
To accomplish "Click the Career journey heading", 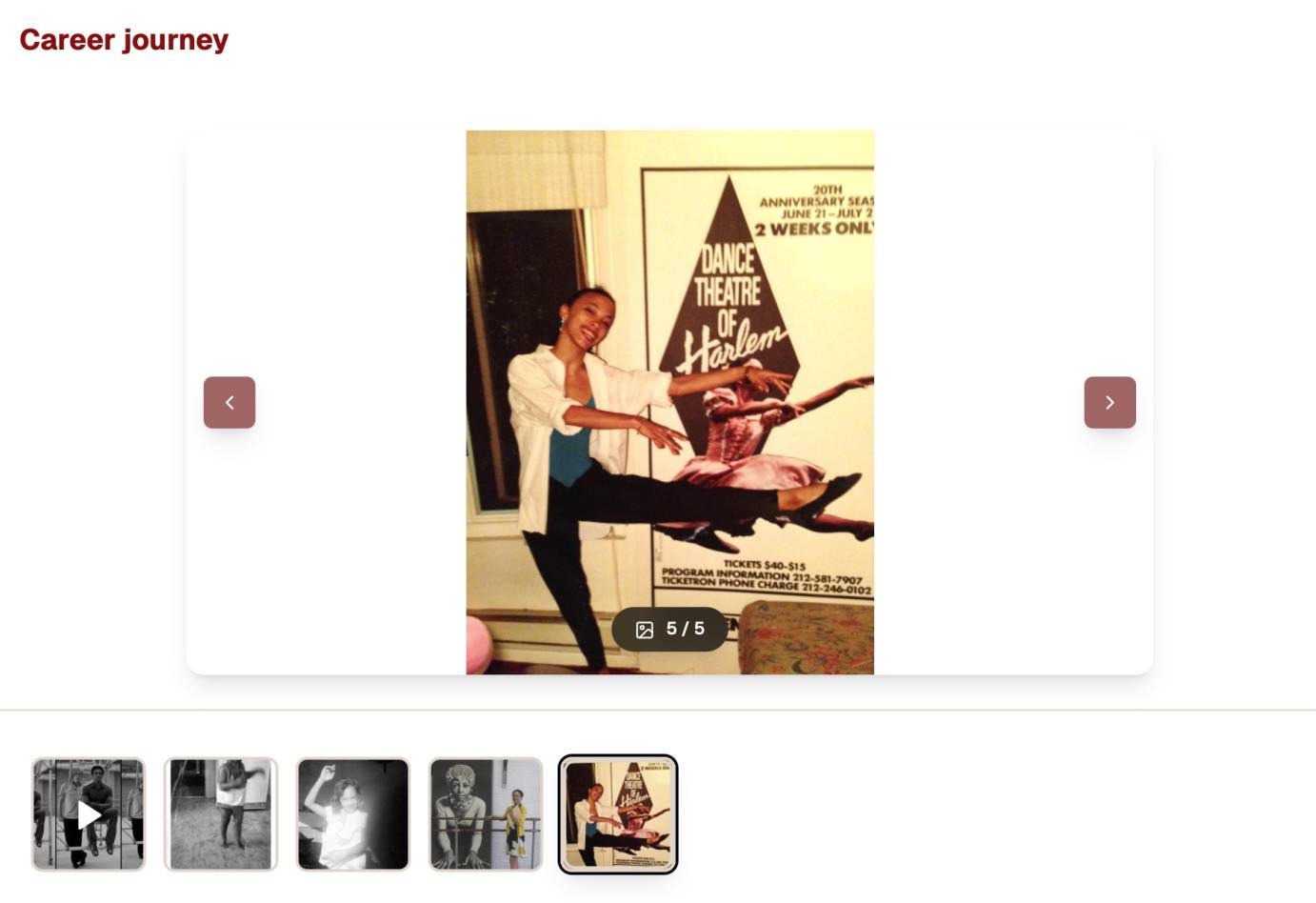I will [124, 40].
